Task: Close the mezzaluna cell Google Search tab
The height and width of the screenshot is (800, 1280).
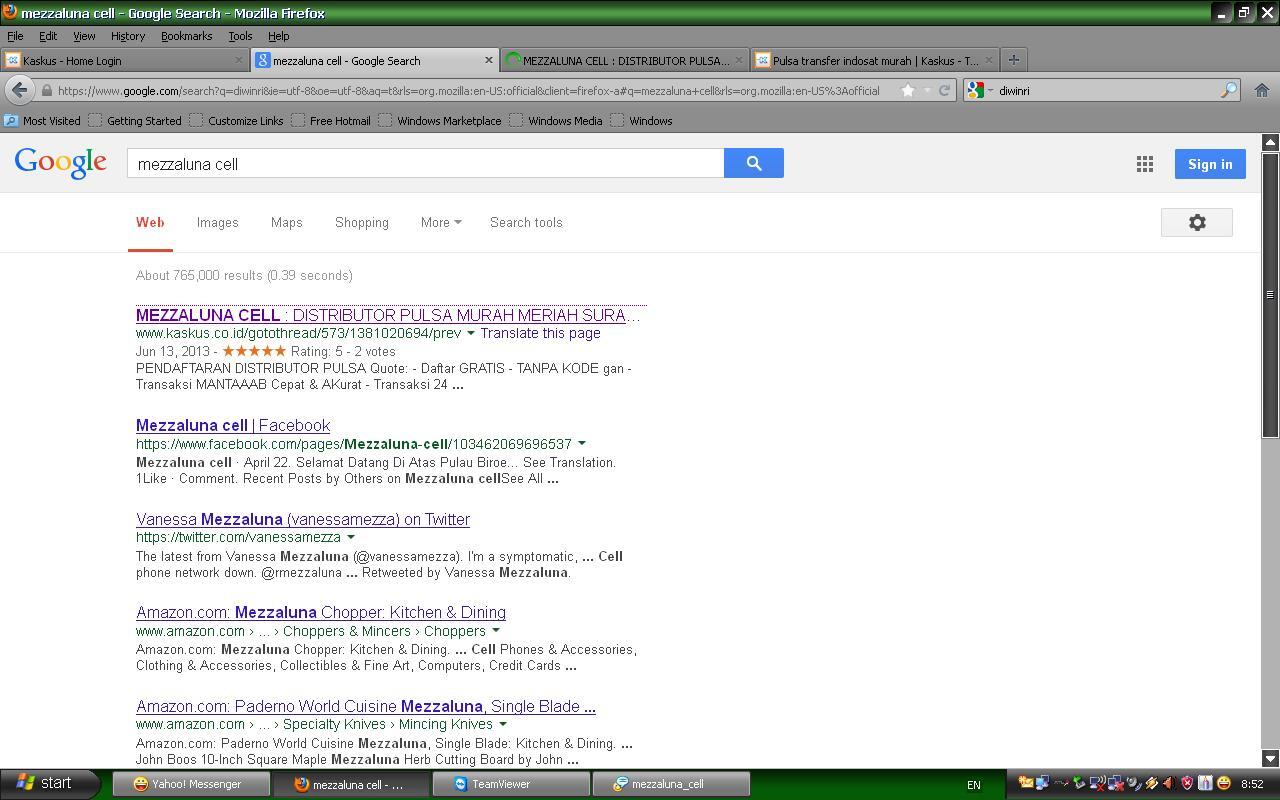Action: pyautogui.click(x=488, y=60)
